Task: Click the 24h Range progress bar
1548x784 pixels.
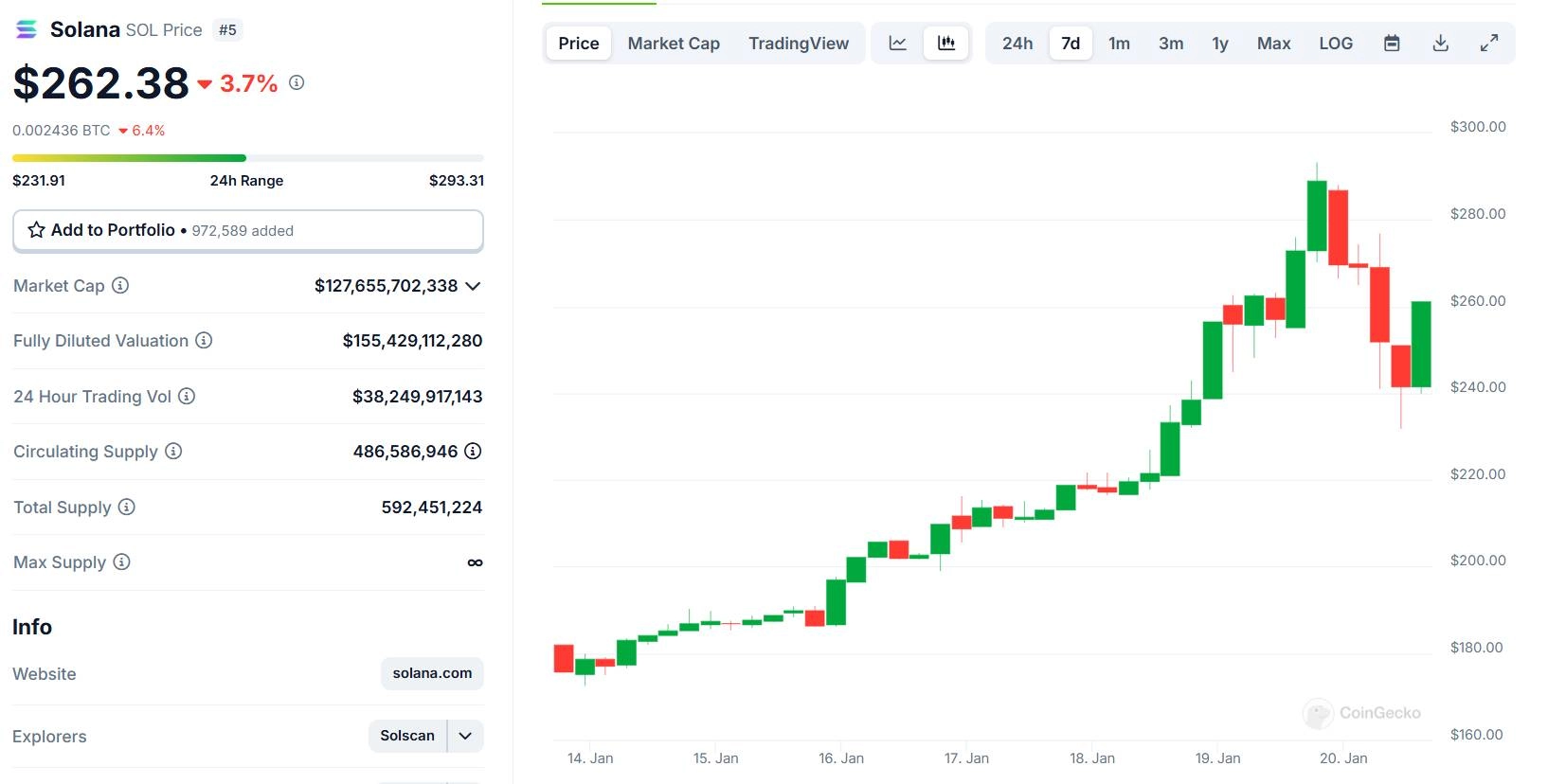Action: 247,158
